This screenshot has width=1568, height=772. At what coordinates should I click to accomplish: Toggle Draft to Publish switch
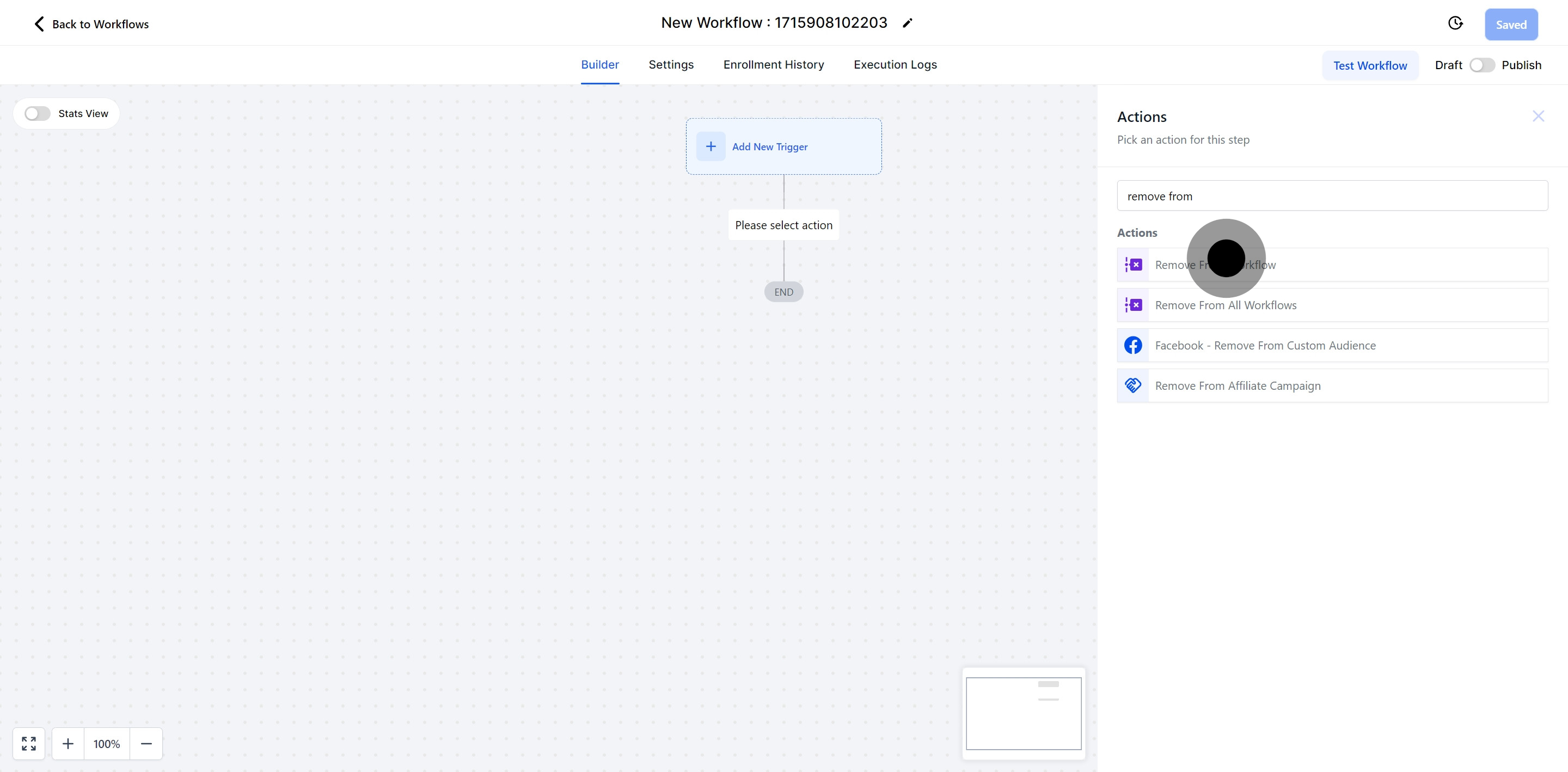pyautogui.click(x=1481, y=65)
